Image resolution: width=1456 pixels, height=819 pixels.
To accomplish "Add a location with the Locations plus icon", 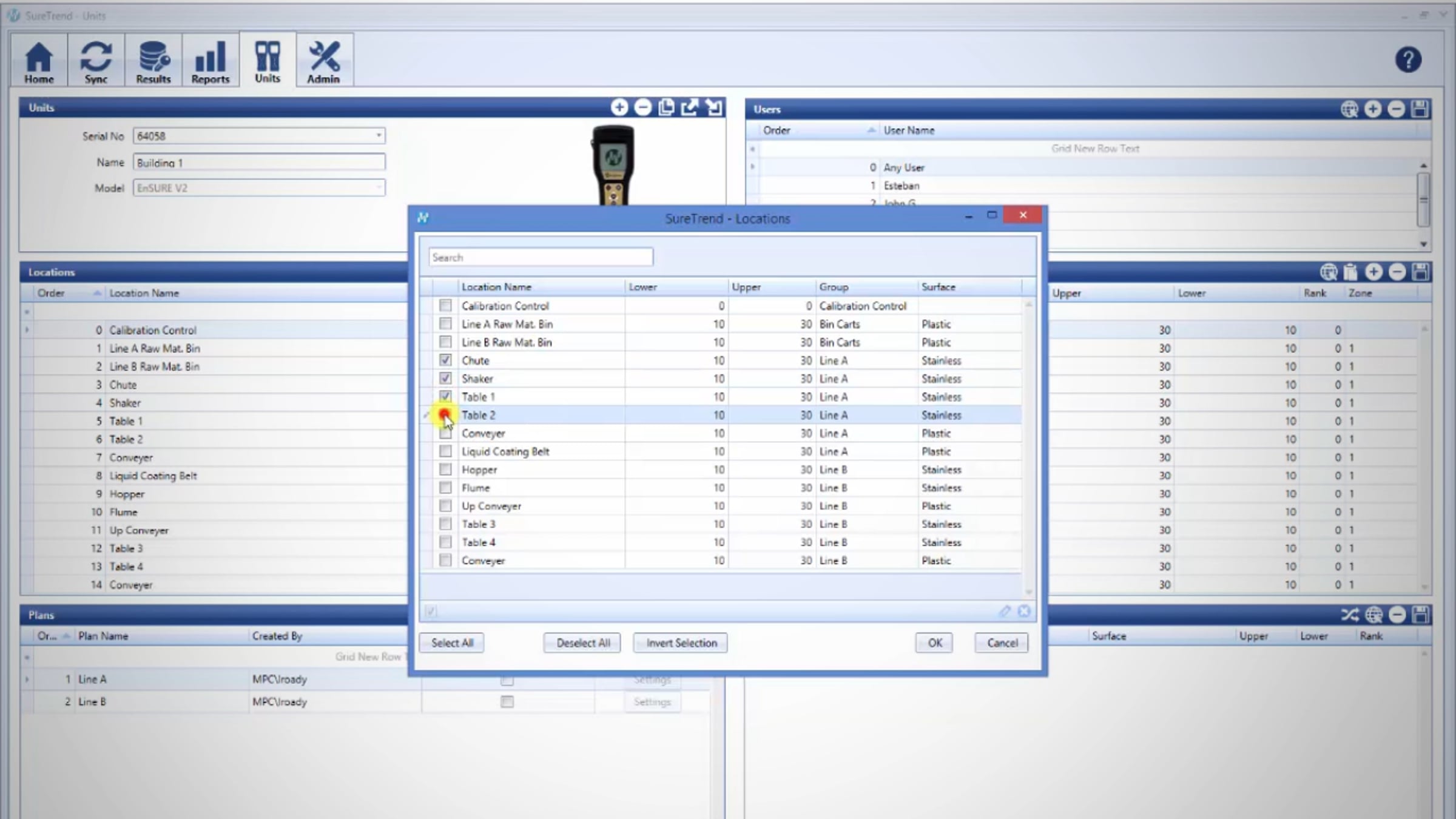I will tap(1374, 272).
